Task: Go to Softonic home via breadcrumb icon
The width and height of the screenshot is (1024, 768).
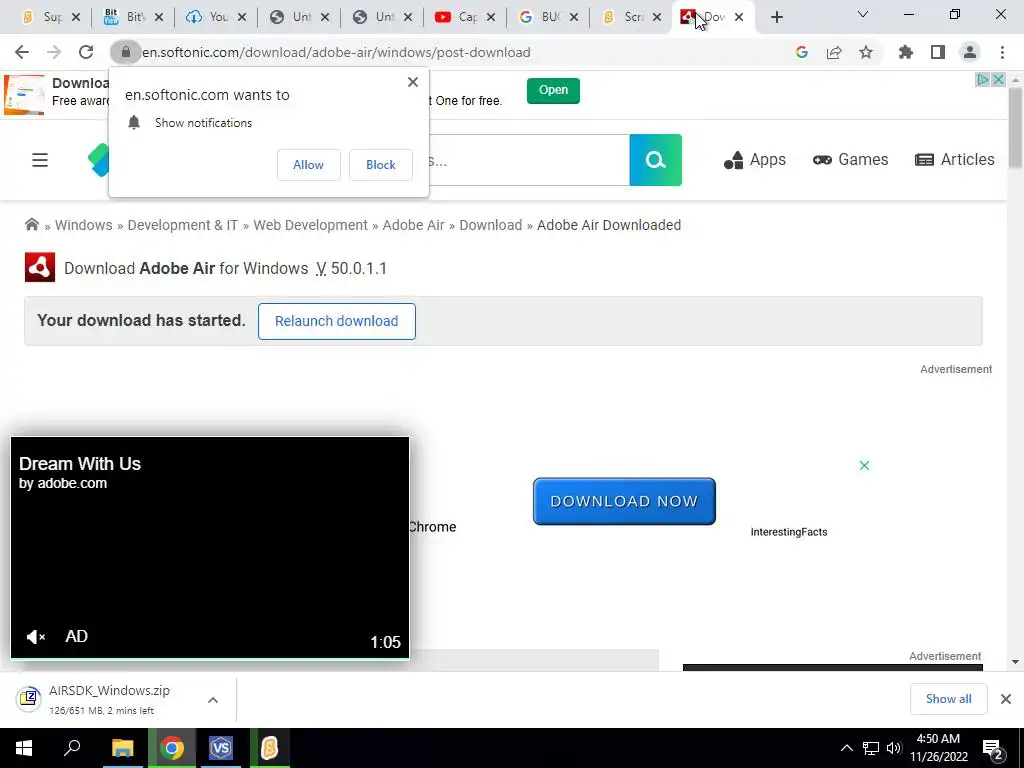Action: click(31, 225)
